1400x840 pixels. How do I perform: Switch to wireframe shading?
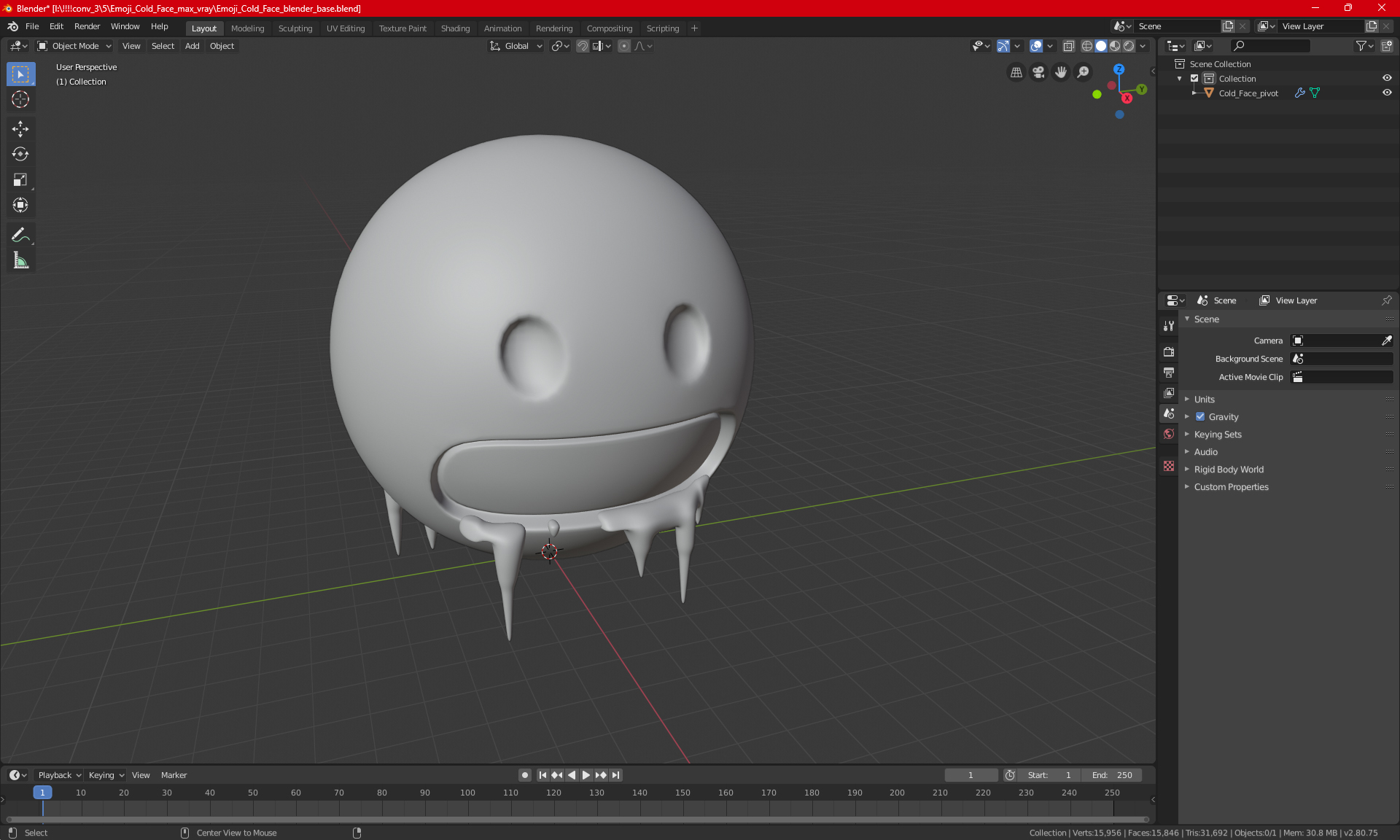[x=1087, y=46]
